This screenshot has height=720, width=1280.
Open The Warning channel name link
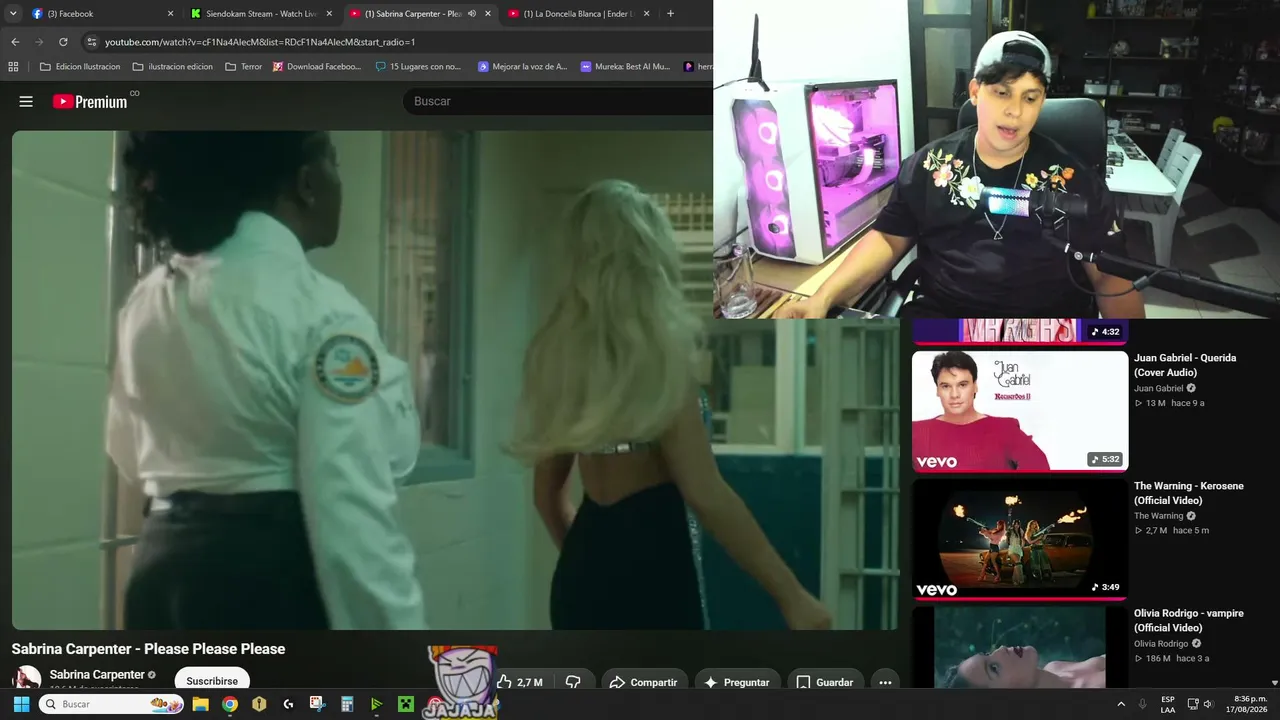pyautogui.click(x=1159, y=516)
